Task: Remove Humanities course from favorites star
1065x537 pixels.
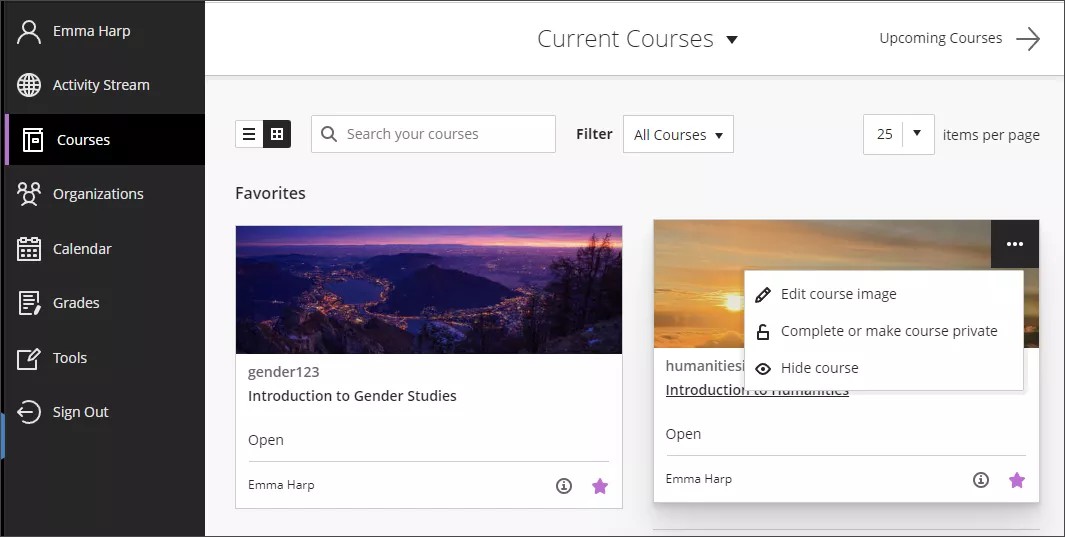Action: [1017, 480]
